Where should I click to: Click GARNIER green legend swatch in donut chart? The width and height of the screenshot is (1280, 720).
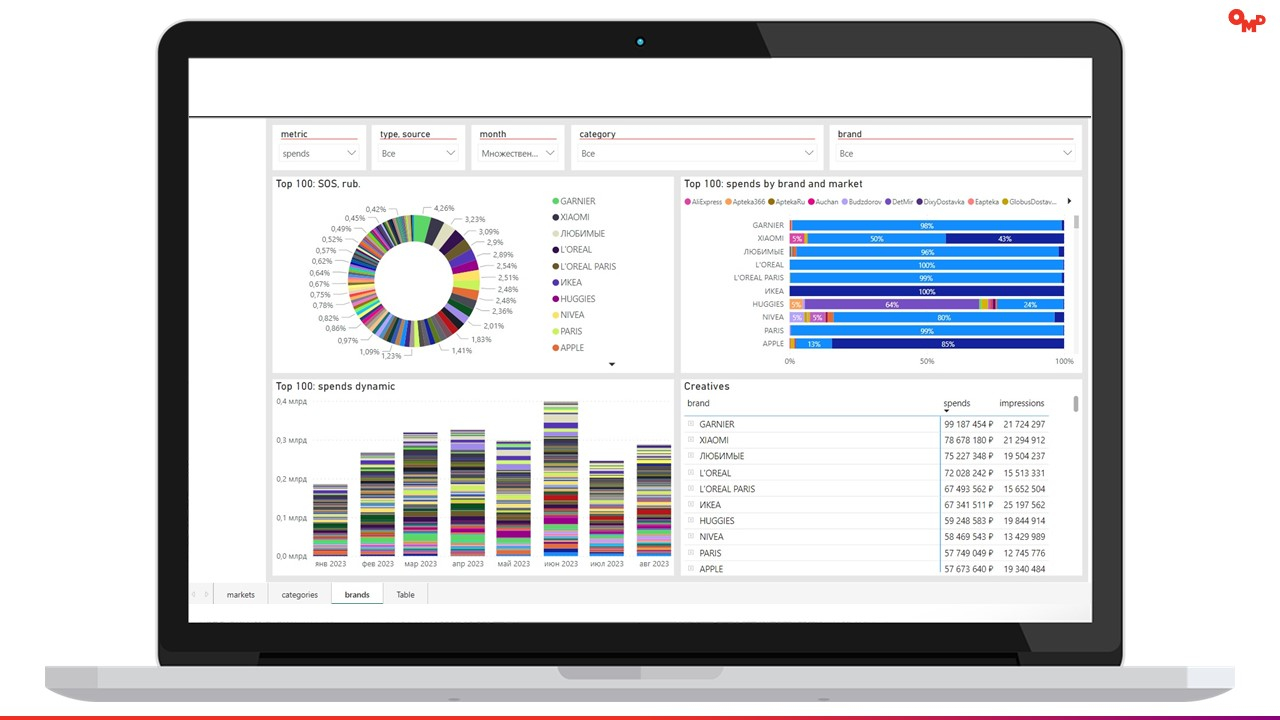coord(555,201)
